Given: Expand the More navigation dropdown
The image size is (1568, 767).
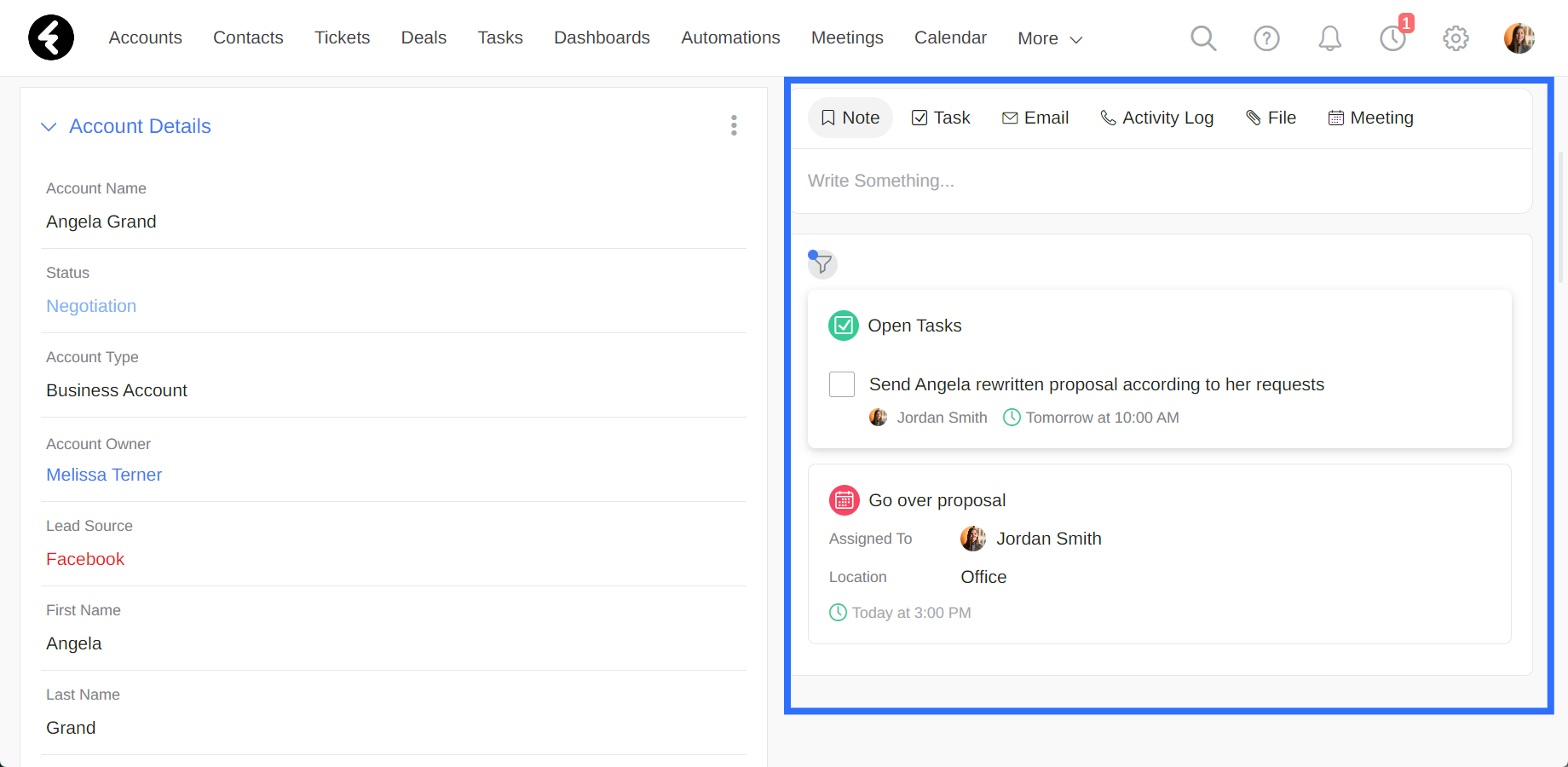Looking at the screenshot, I should tap(1050, 38).
